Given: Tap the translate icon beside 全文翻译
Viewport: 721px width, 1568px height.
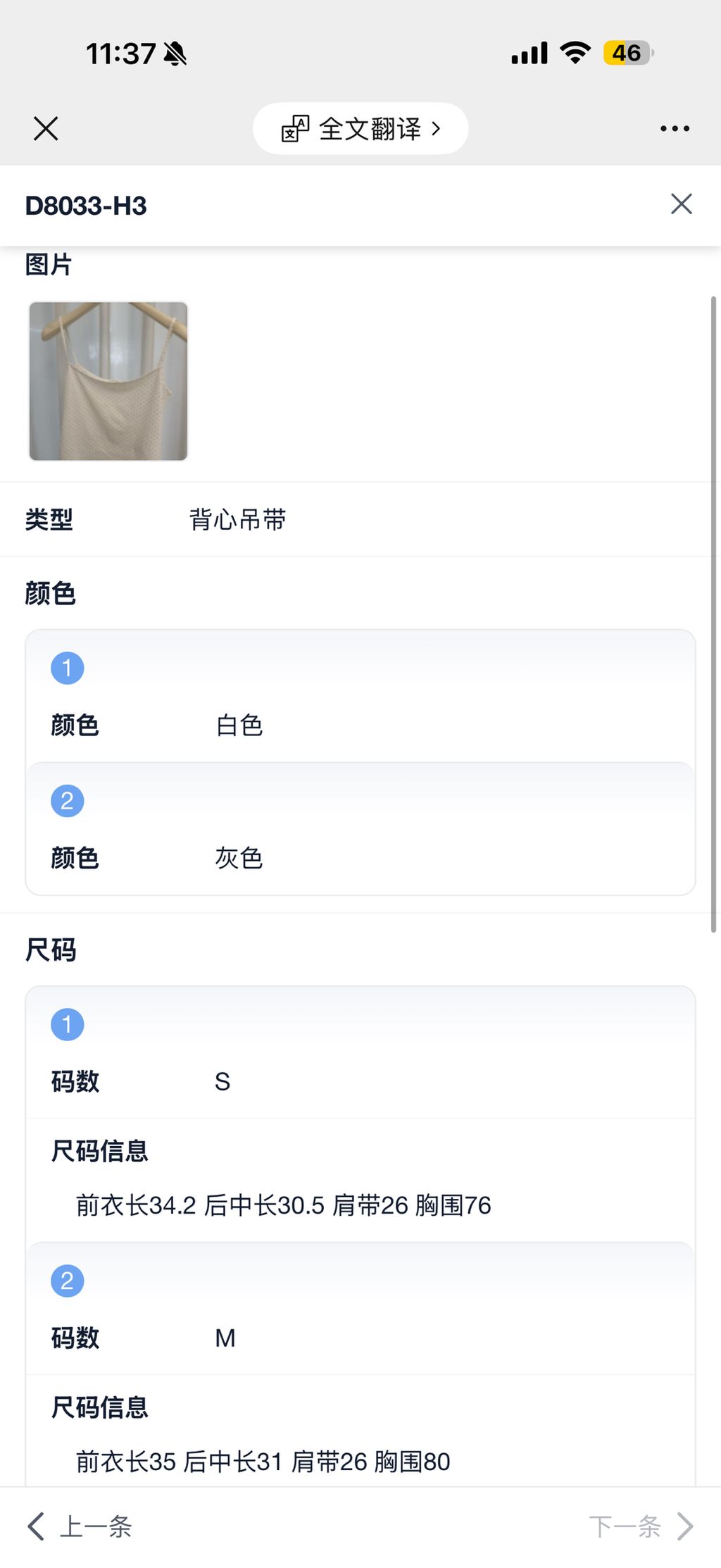Looking at the screenshot, I should (x=295, y=129).
